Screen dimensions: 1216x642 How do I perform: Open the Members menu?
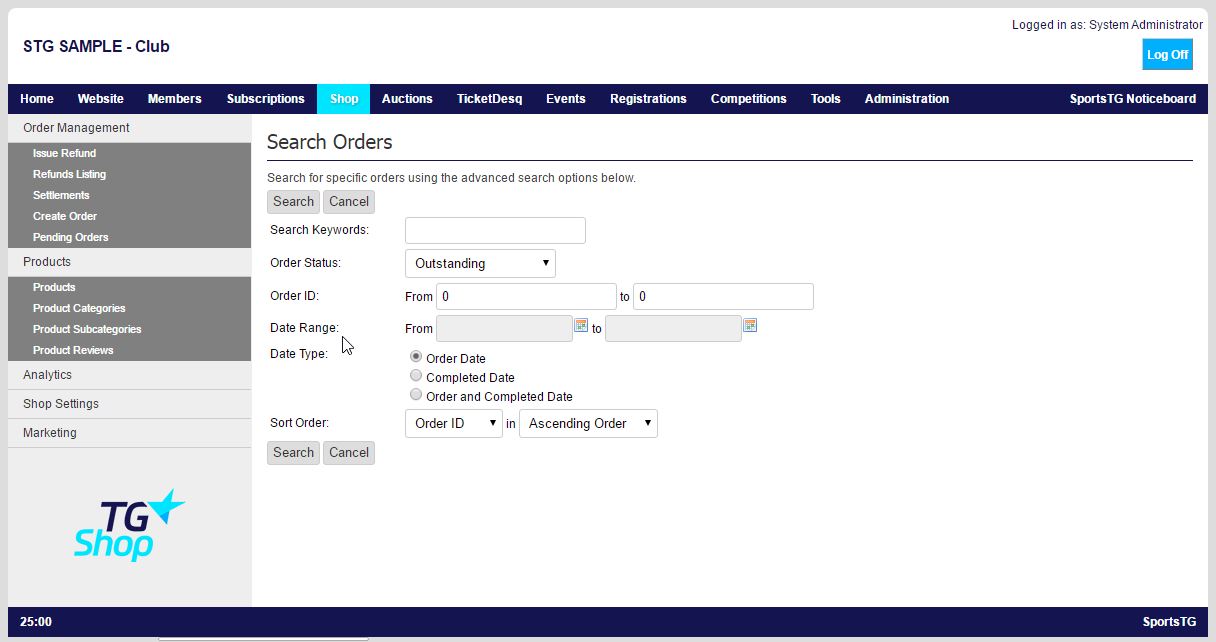point(175,99)
